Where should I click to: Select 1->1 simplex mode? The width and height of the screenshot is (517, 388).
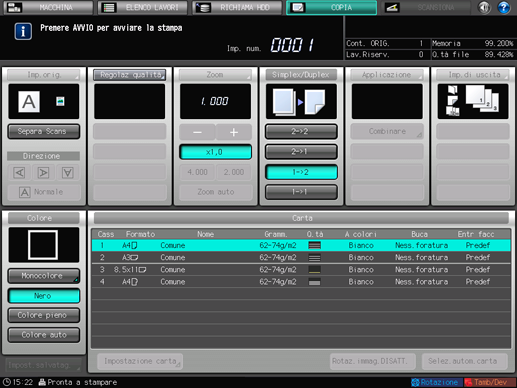pyautogui.click(x=301, y=192)
